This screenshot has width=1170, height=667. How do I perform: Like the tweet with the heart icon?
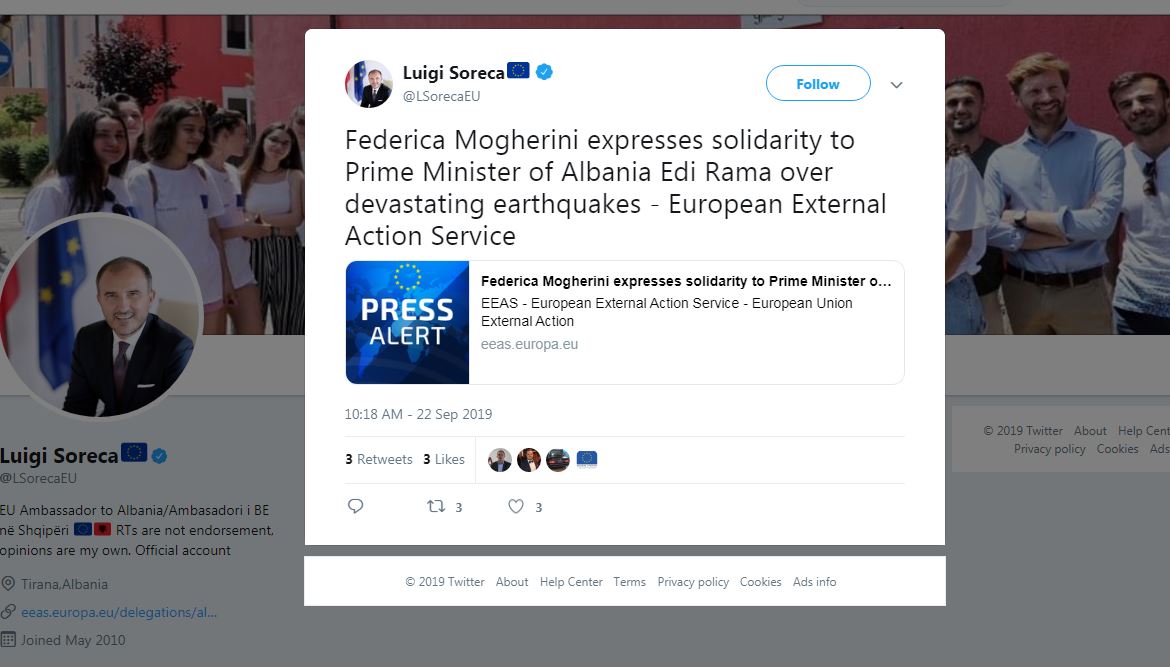(516, 507)
